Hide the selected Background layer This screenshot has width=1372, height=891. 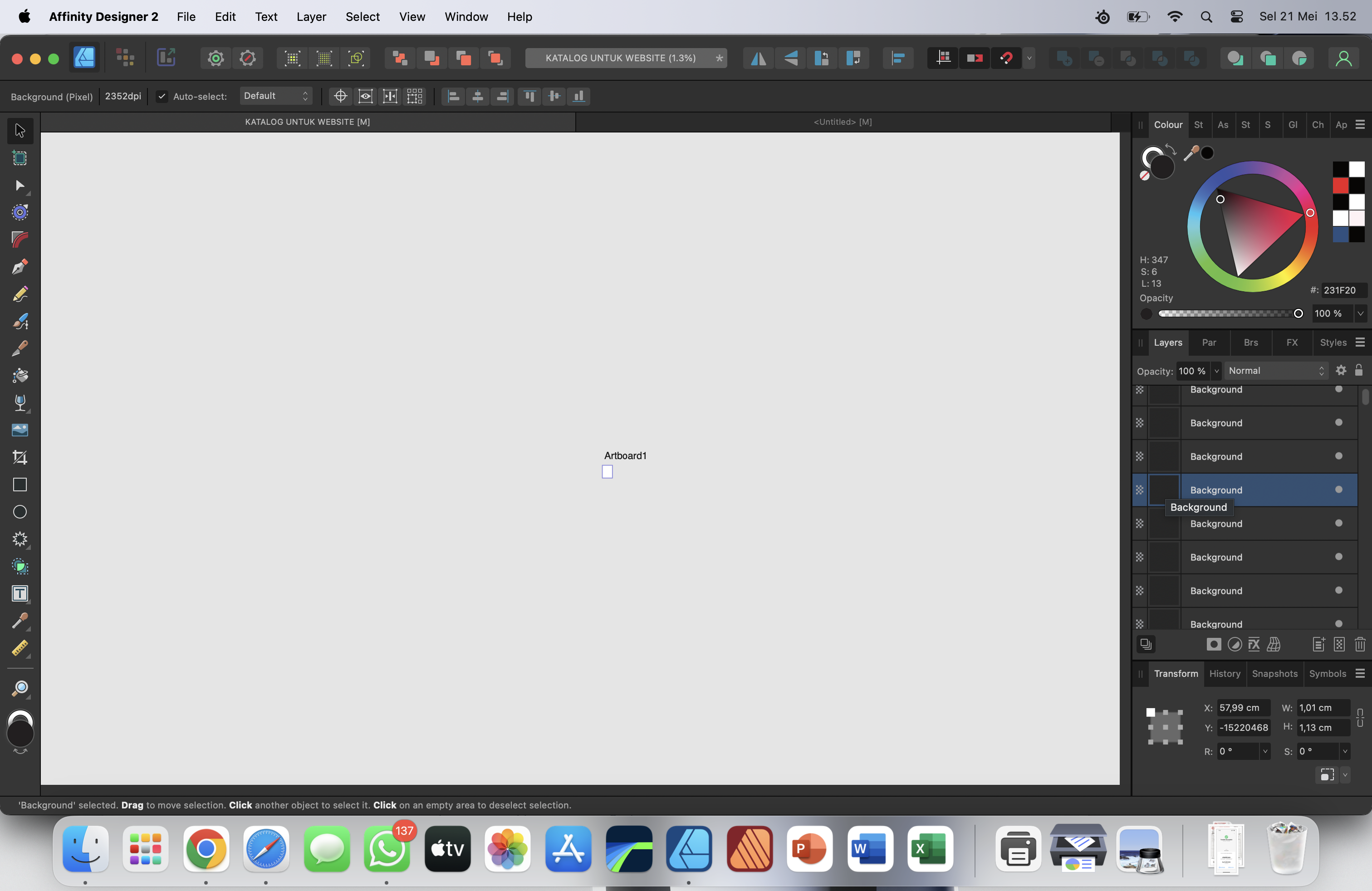[x=1338, y=490]
